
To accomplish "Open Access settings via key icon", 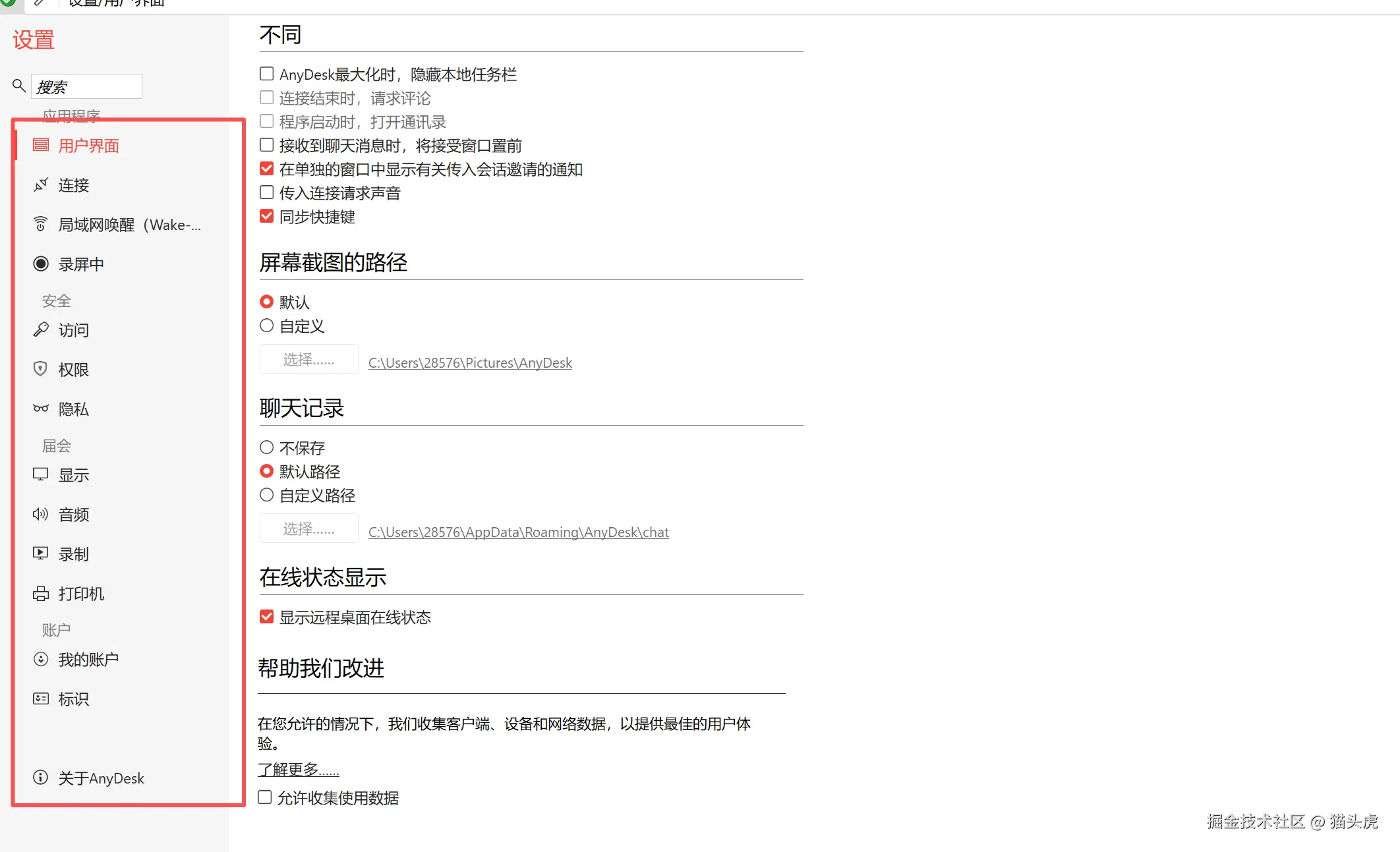I will (41, 329).
